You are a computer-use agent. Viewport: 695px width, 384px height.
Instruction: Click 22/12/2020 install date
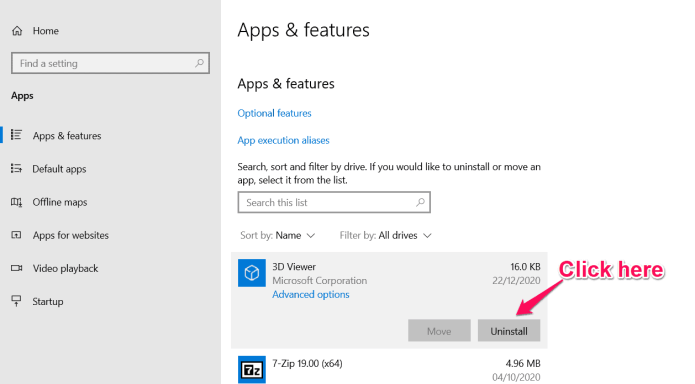[516, 281]
